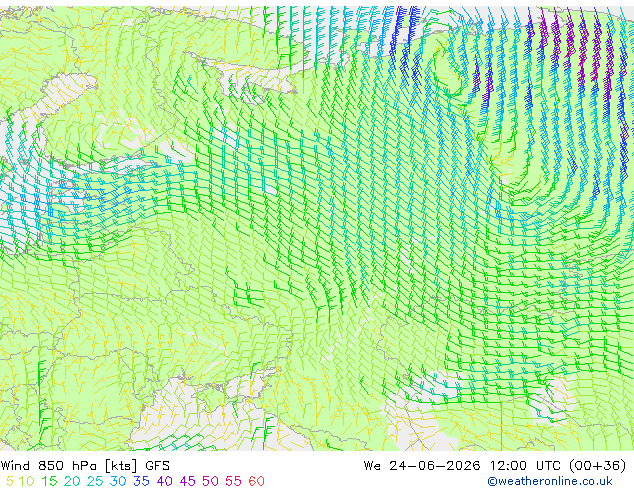Click the legend value 35
Image resolution: width=634 pixels, height=490 pixels.
(141, 481)
